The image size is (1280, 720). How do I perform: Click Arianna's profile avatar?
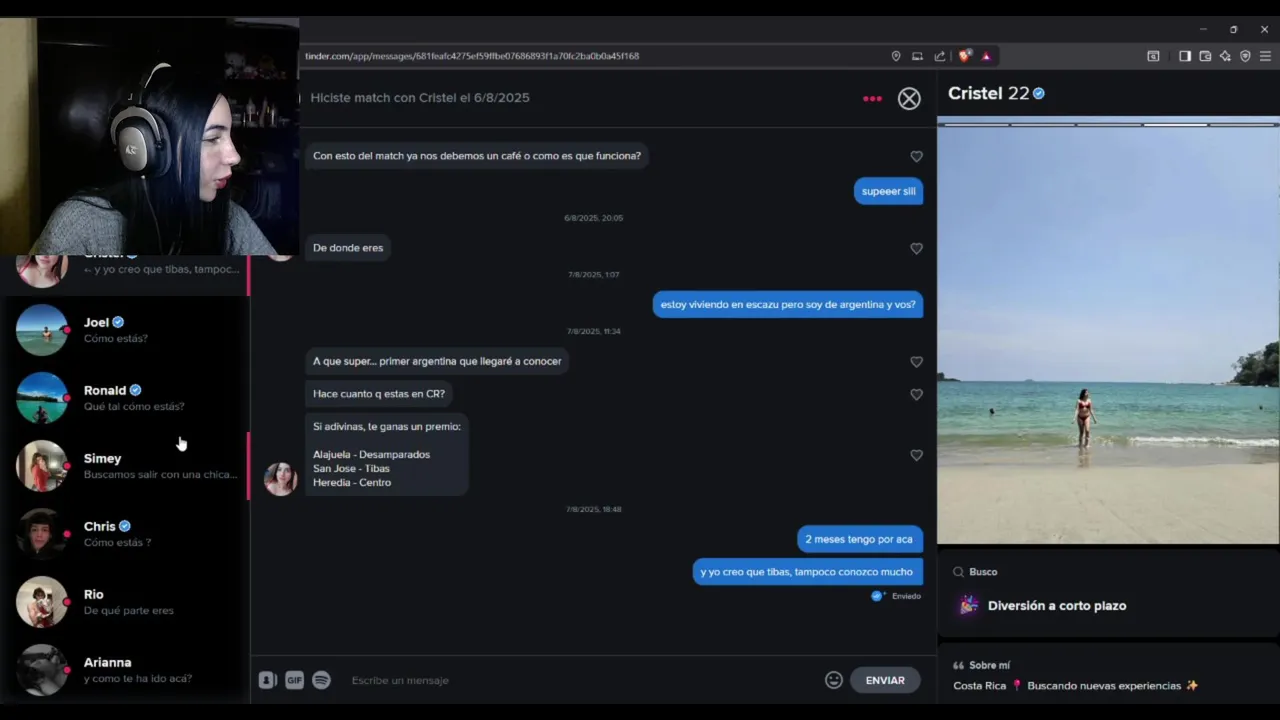coord(42,670)
